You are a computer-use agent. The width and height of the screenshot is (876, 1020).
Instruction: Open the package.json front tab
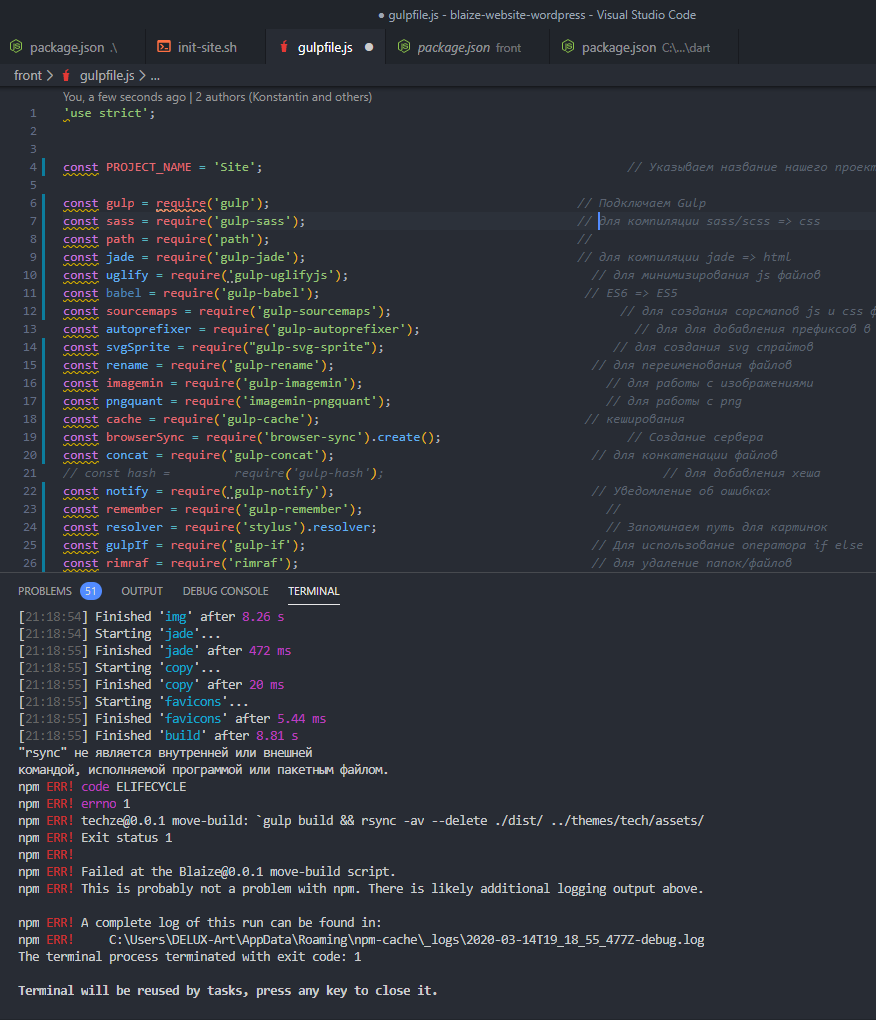[468, 47]
